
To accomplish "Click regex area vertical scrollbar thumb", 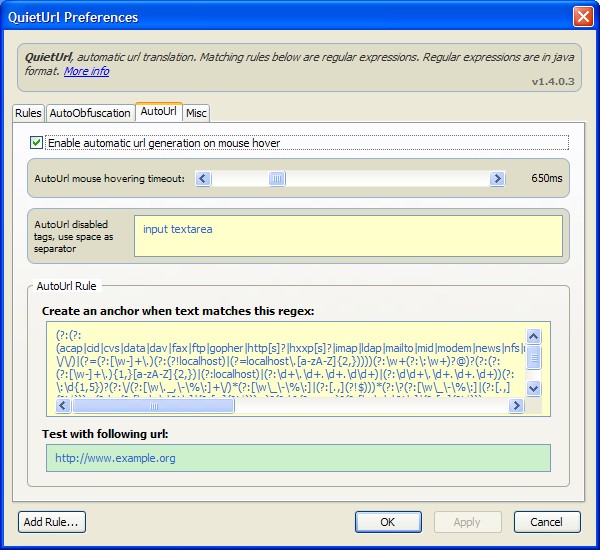I will pos(533,358).
